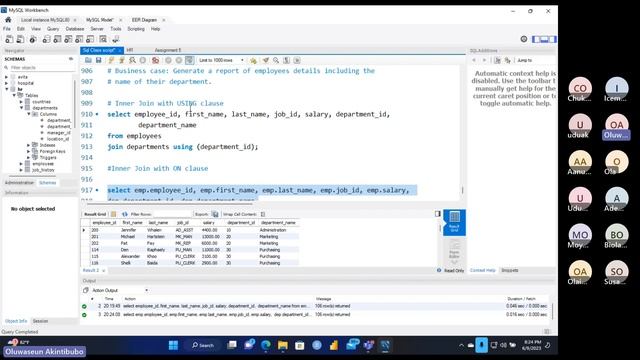Switch to the Administration navigator tab
The height and width of the screenshot is (360, 640).
point(19,183)
